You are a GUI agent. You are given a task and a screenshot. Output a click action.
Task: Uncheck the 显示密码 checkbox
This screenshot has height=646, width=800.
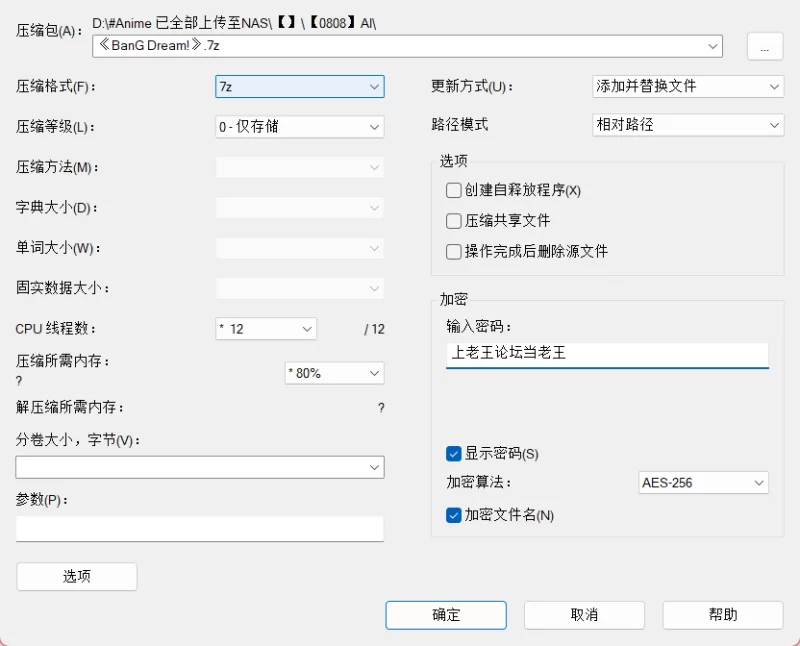454,453
